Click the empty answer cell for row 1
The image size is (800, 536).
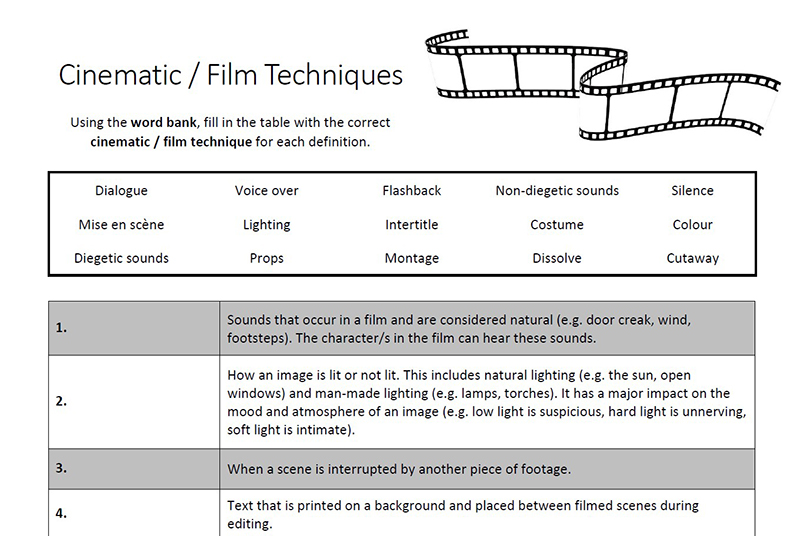[134, 328]
